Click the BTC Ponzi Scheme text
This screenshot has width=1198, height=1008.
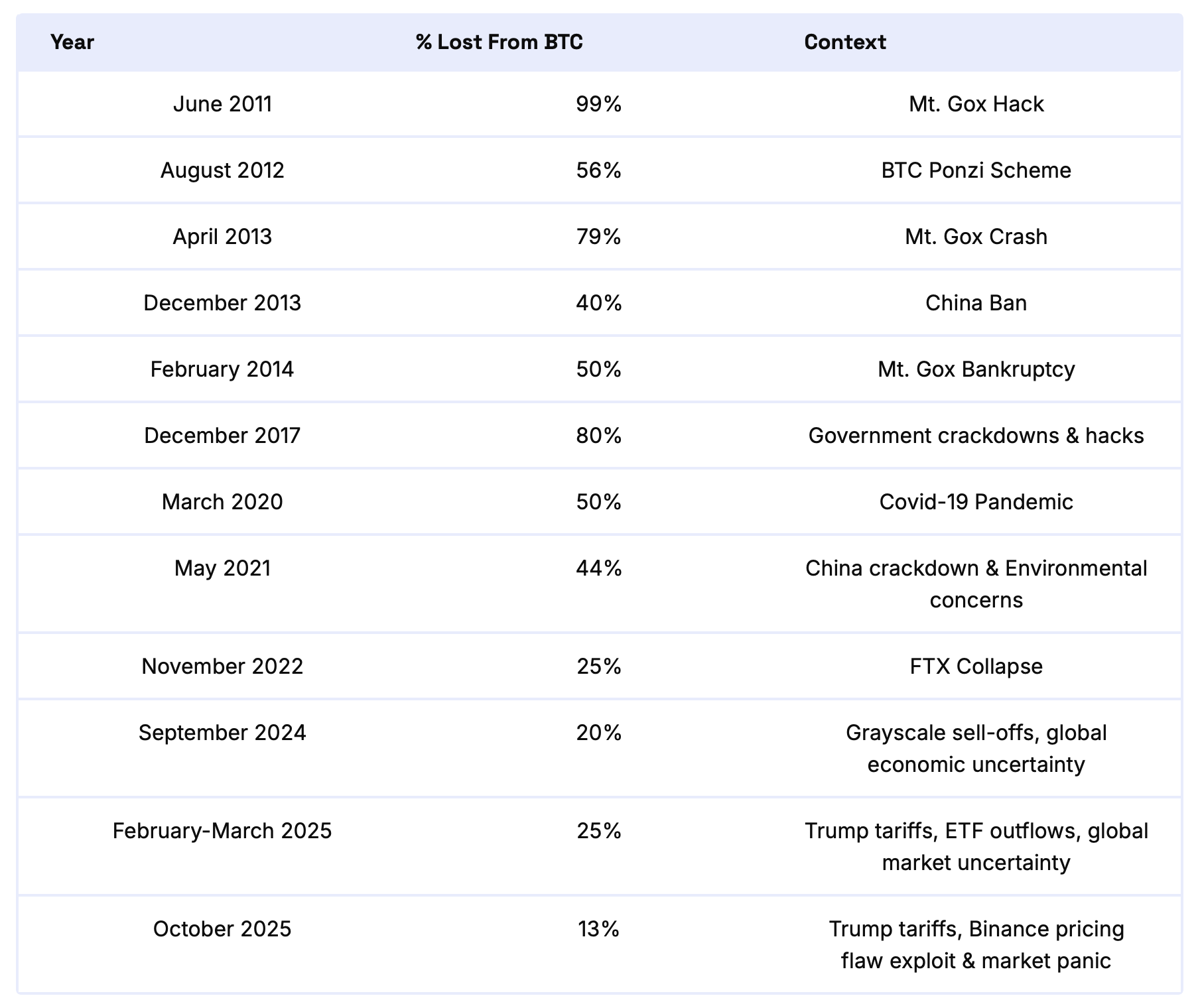tap(976, 170)
